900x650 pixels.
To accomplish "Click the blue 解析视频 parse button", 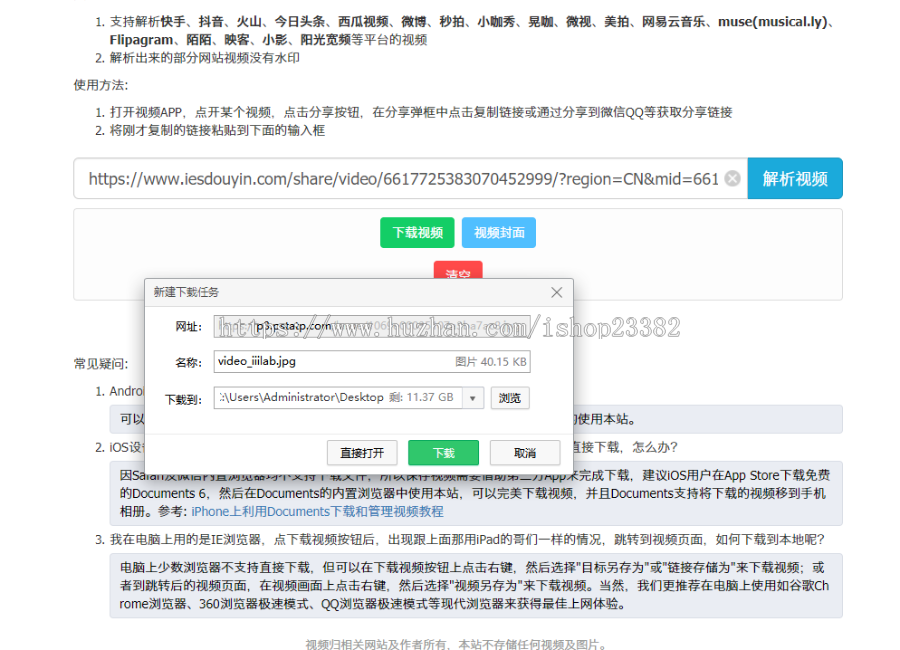I will [x=795, y=178].
